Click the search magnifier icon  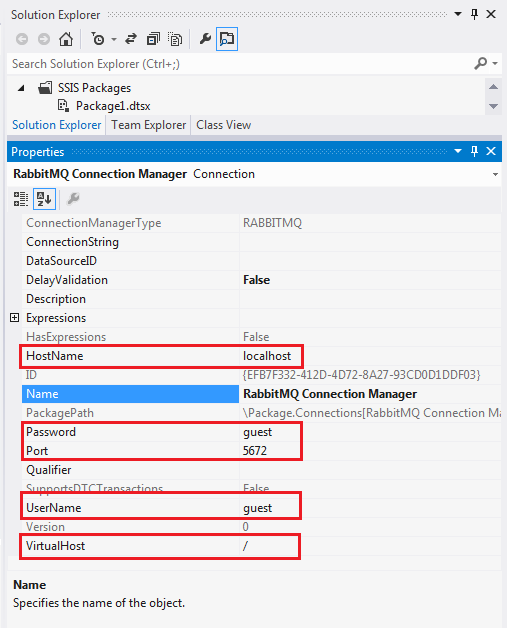pos(481,63)
